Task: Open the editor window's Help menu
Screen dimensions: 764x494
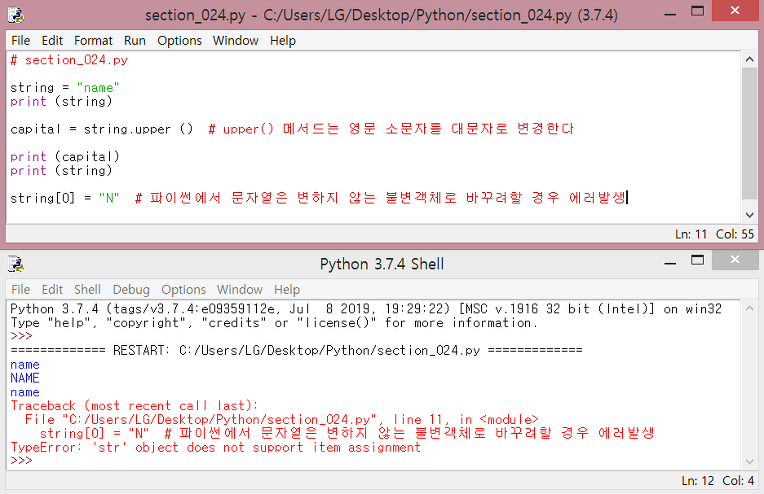Action: coord(283,40)
